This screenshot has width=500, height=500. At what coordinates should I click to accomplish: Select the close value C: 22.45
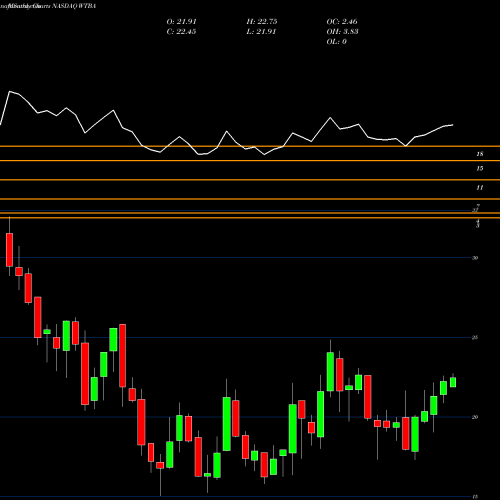pyautogui.click(x=181, y=31)
